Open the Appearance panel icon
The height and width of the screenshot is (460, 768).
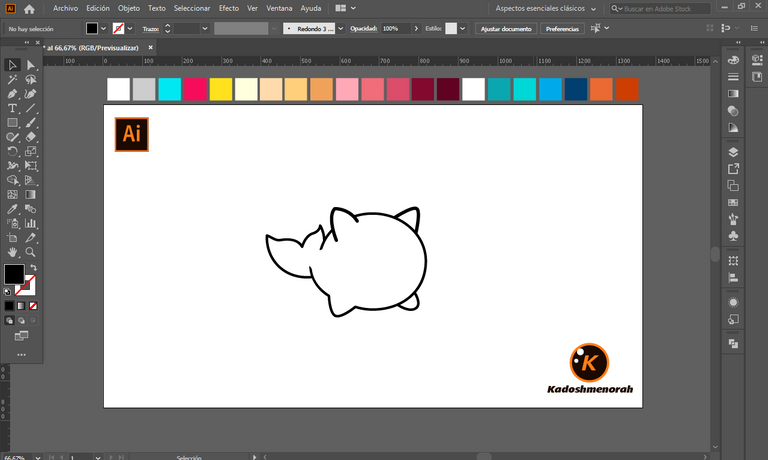point(733,302)
